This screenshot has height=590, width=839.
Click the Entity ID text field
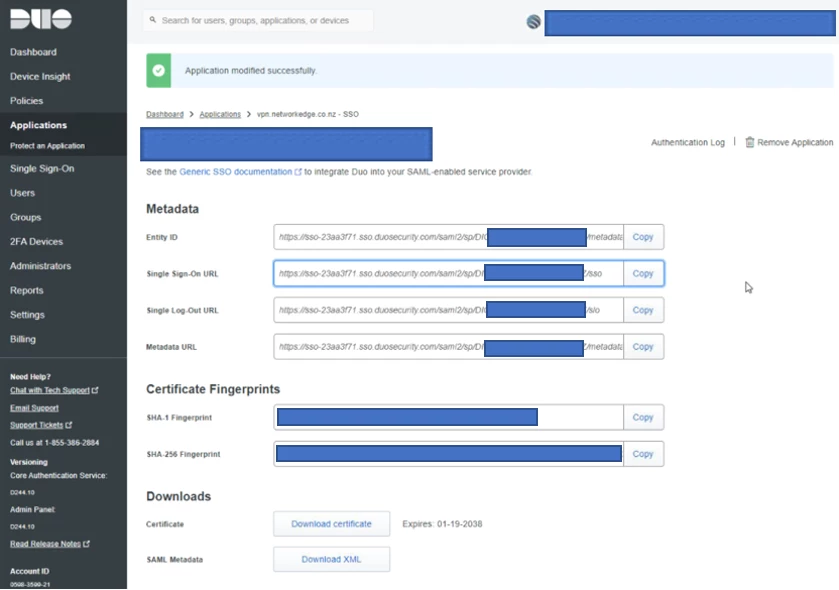point(448,237)
